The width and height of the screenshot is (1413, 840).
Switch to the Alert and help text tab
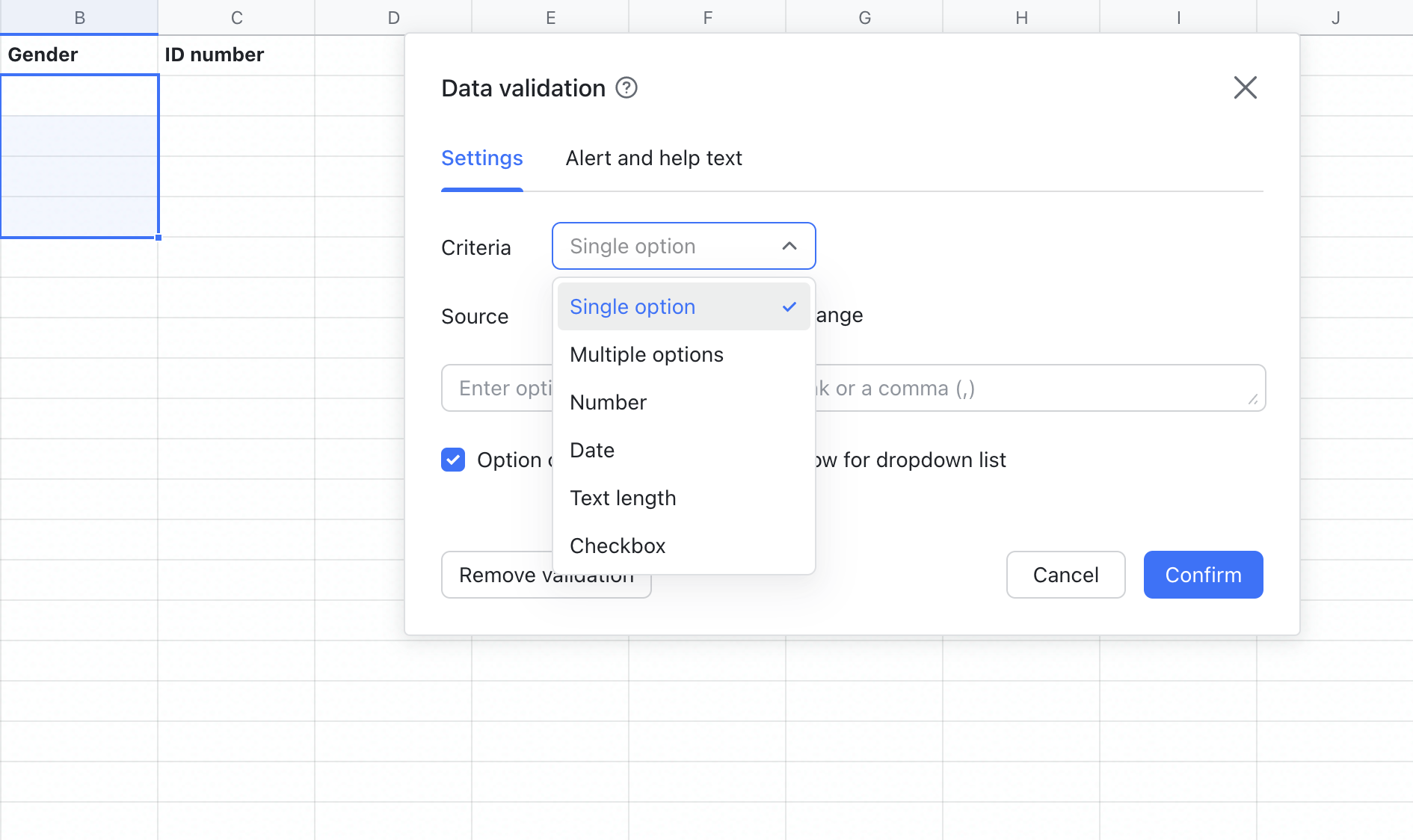click(x=653, y=158)
